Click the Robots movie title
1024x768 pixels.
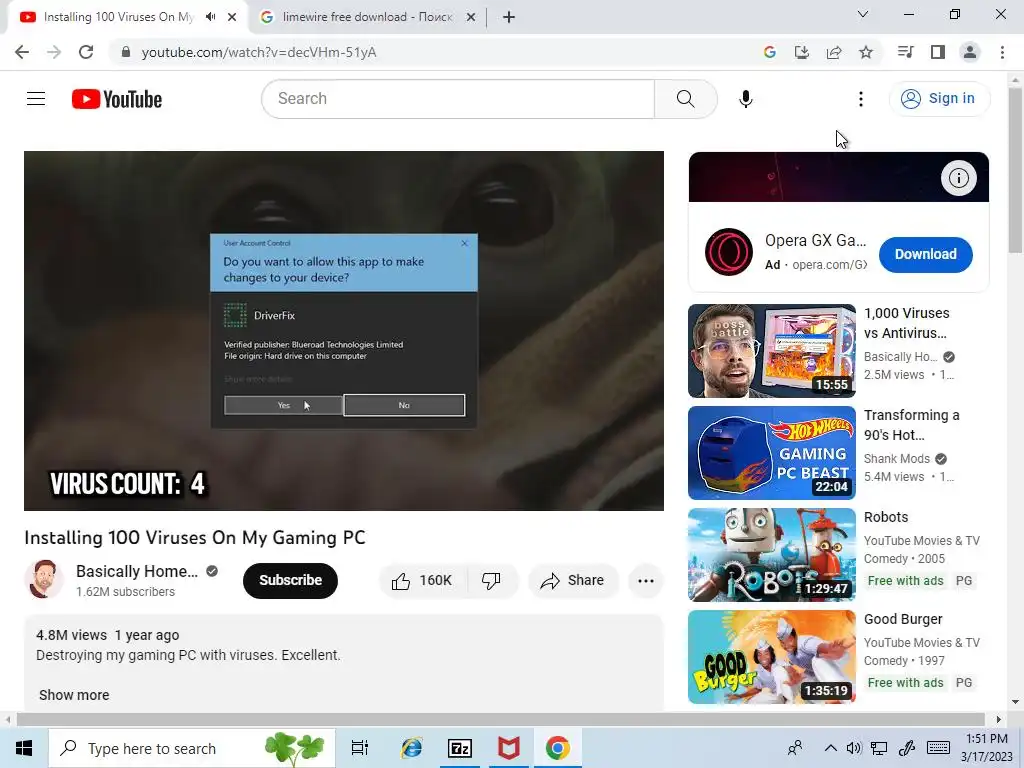(x=886, y=517)
